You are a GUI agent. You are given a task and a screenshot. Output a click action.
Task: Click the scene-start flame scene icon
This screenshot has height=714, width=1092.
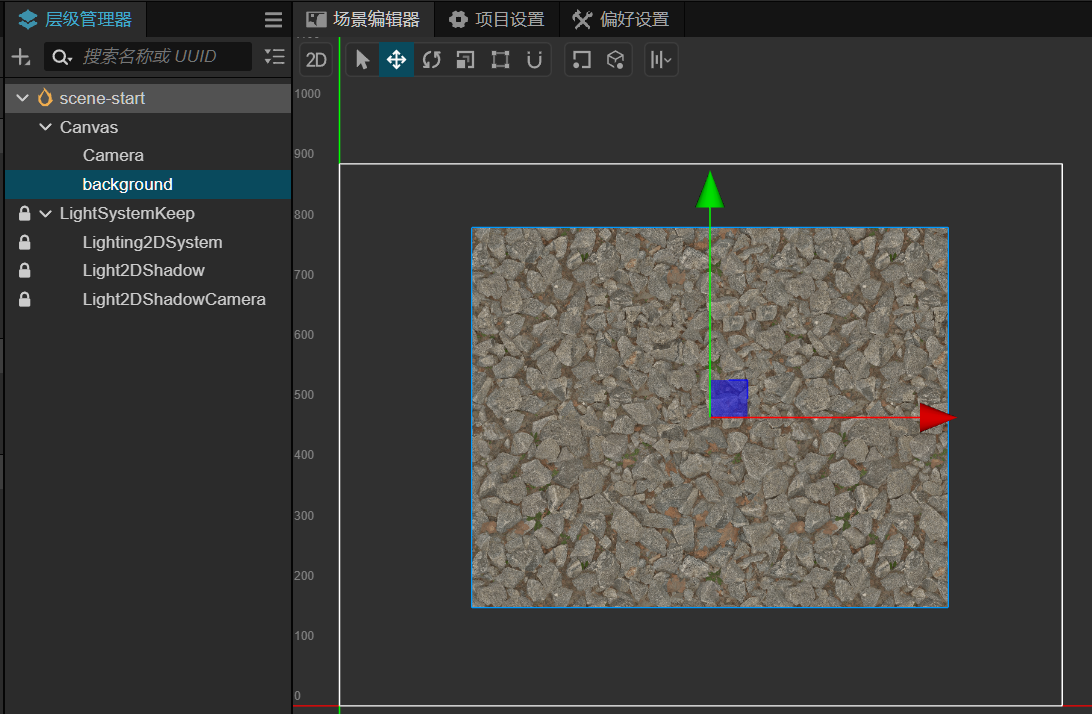(x=45, y=98)
